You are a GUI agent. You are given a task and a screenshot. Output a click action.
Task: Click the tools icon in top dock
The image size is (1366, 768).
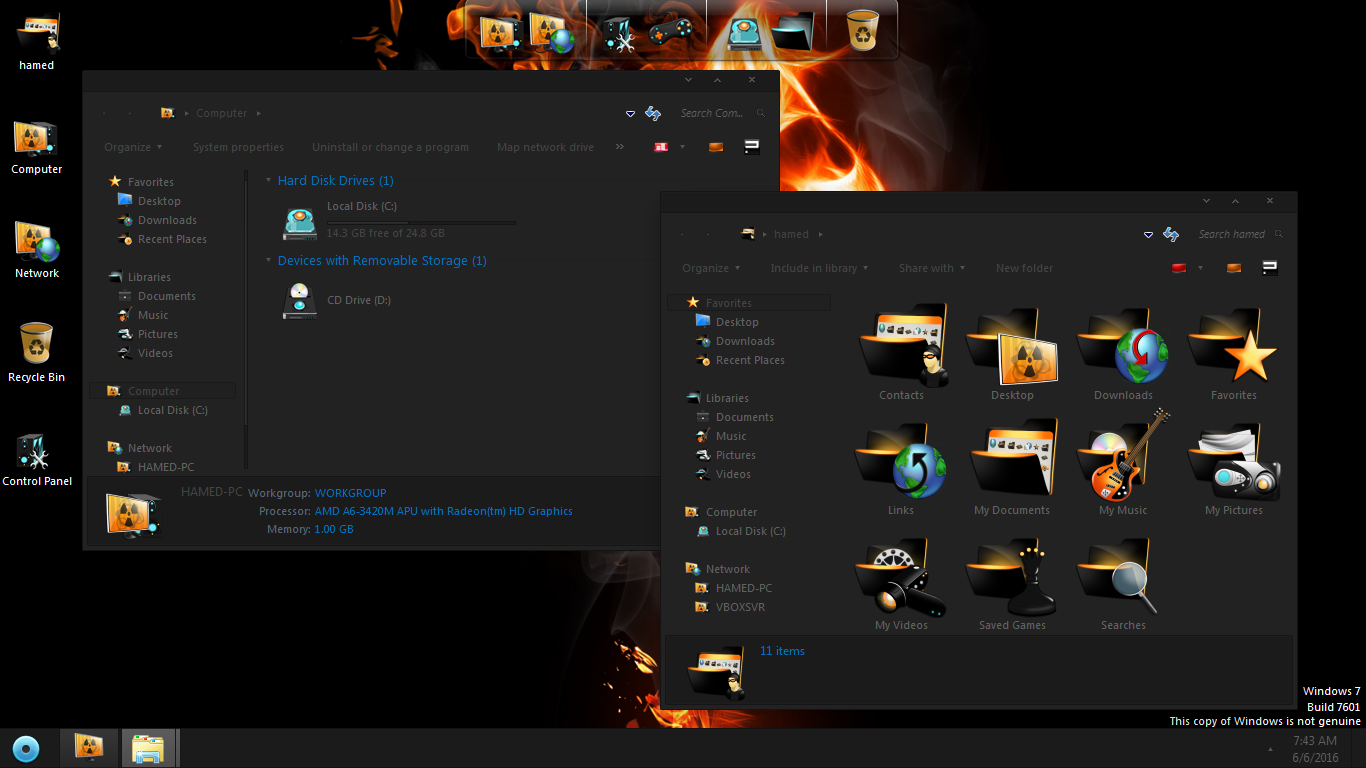click(x=618, y=33)
